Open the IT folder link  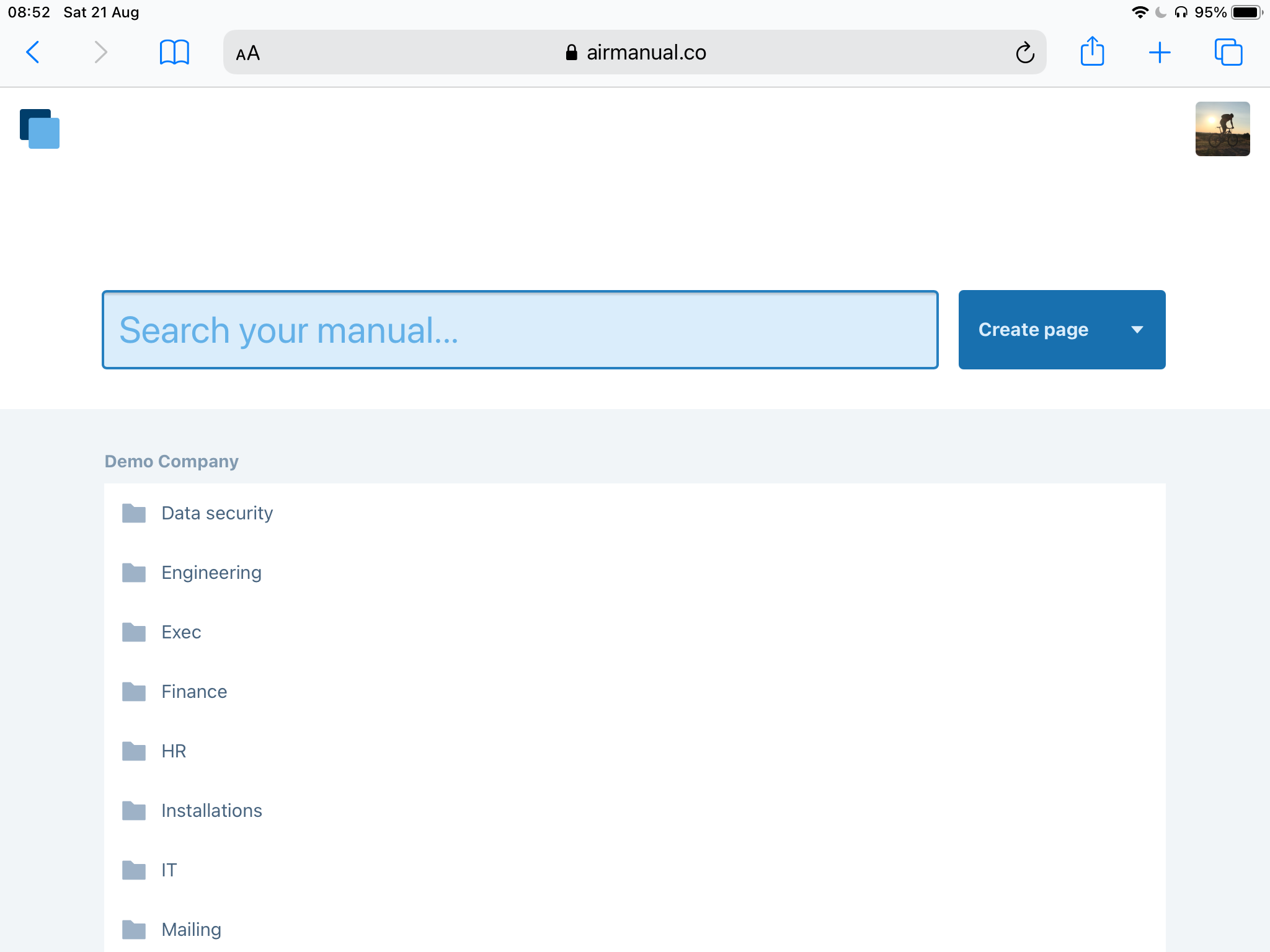168,870
